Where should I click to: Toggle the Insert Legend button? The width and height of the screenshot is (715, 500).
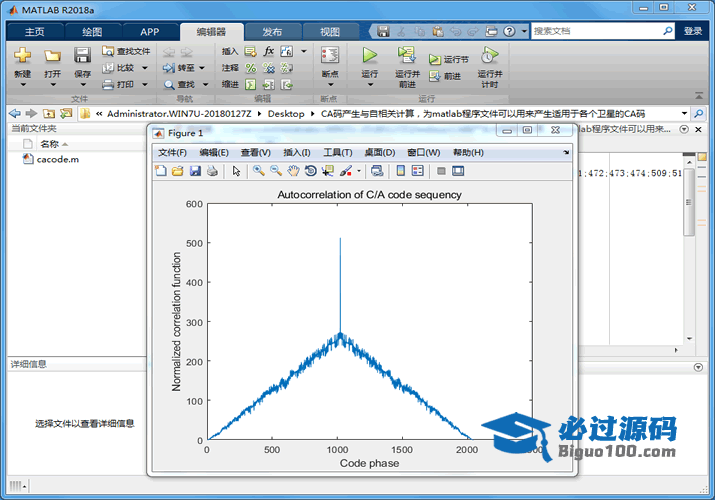click(x=417, y=171)
